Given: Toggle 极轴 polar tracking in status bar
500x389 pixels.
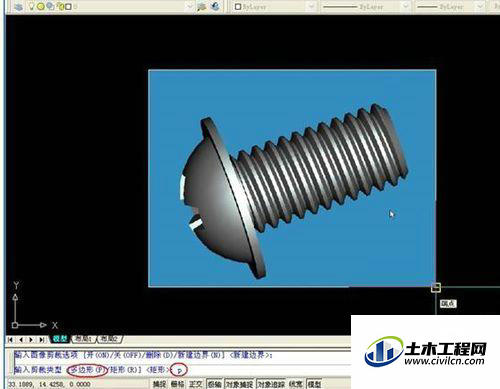Looking at the screenshot, I should 214,384.
